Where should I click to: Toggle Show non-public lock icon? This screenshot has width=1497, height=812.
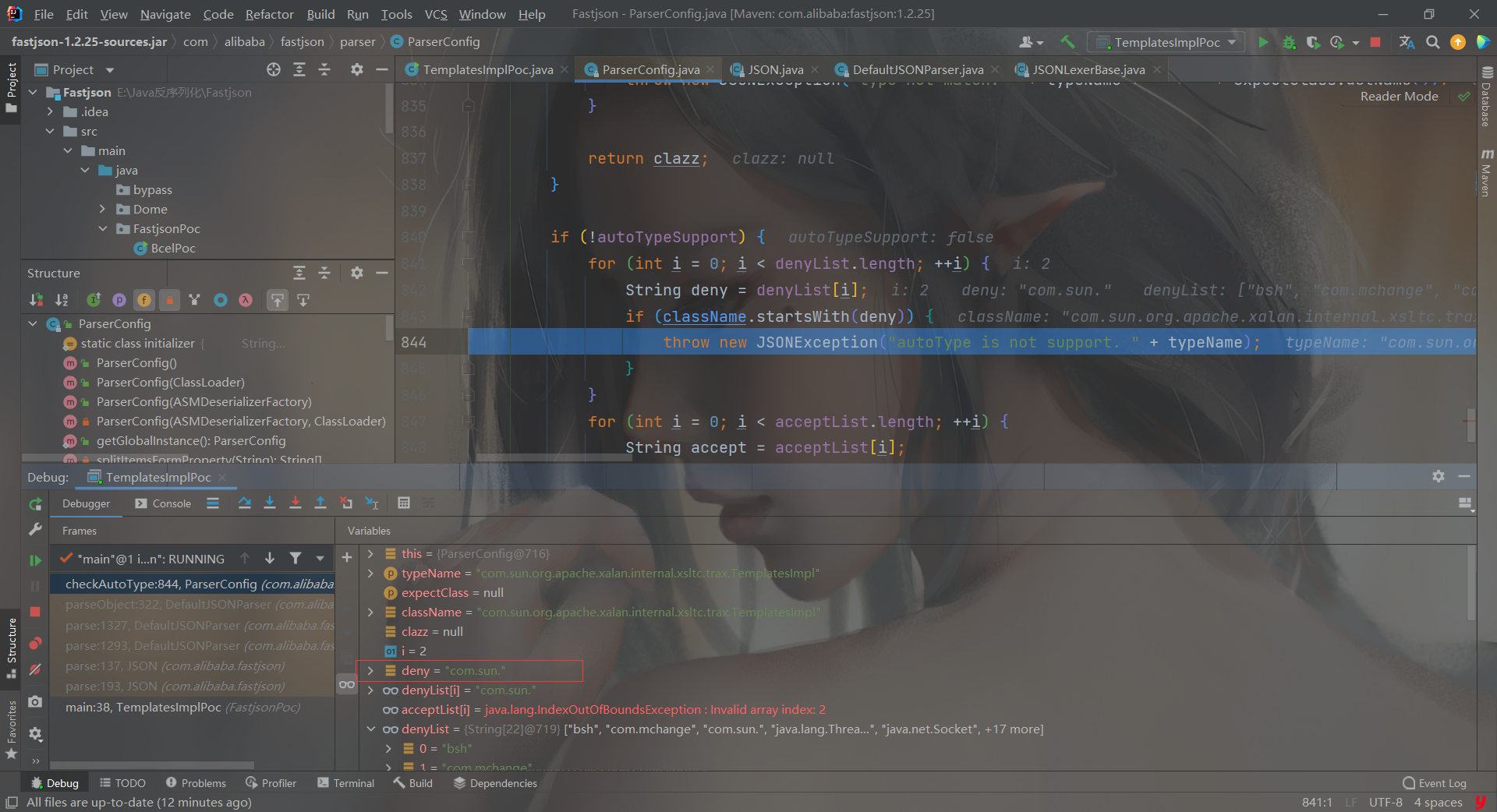[x=169, y=299]
